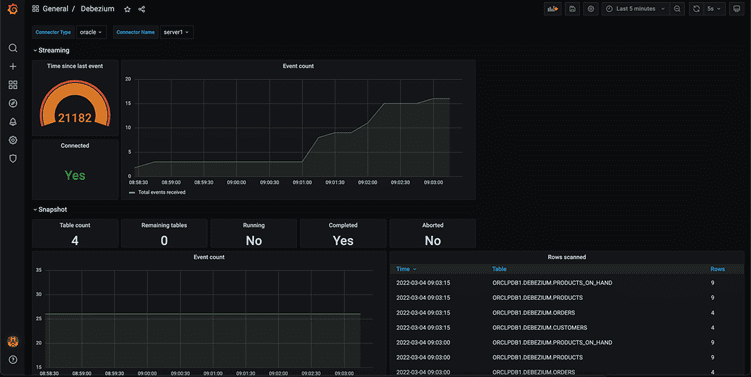
Task: Click the 21182 gauge value
Action: point(75,118)
